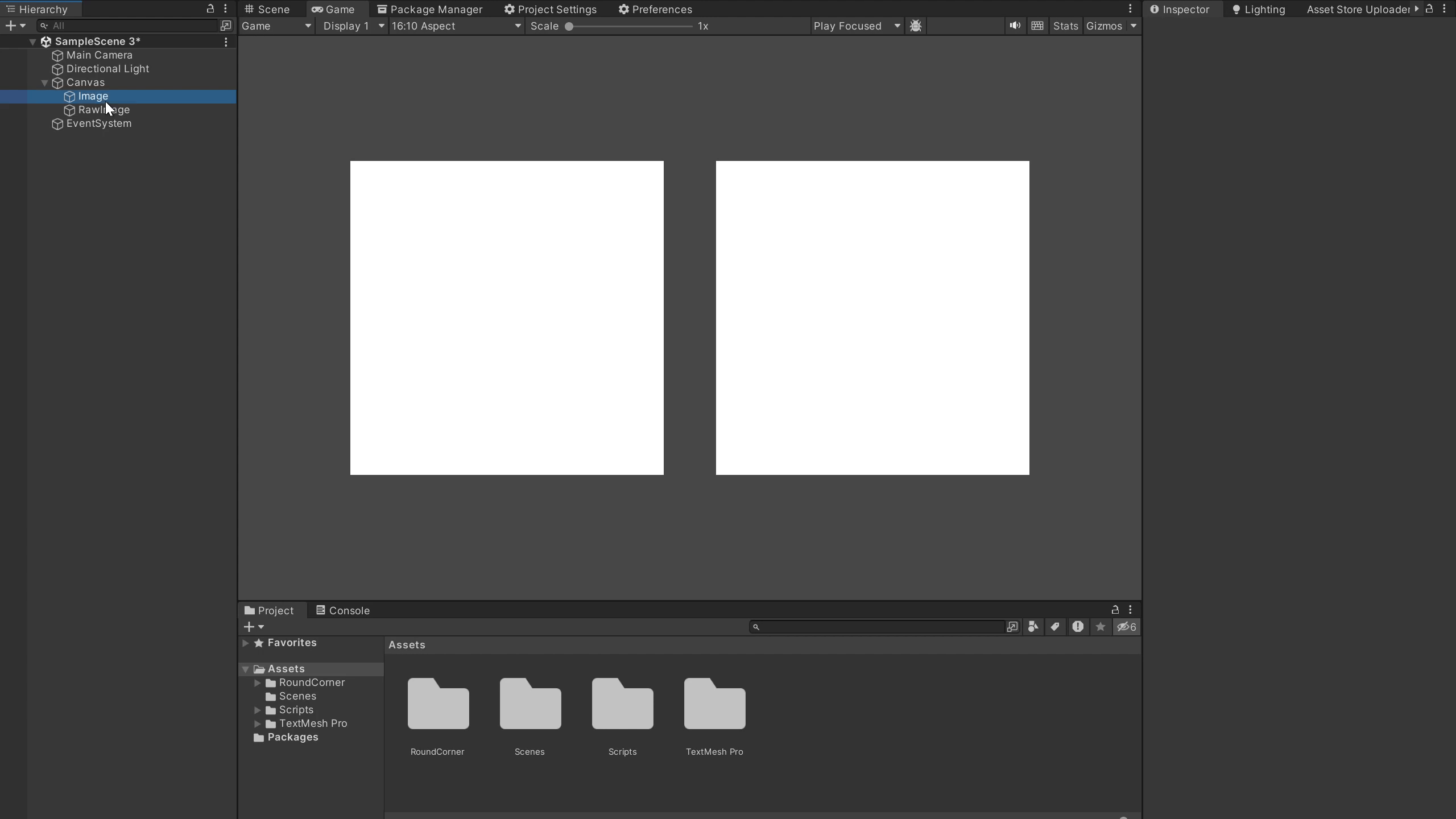Viewport: 1456px width, 819px height.
Task: Switch to the Game tab
Action: 333,9
